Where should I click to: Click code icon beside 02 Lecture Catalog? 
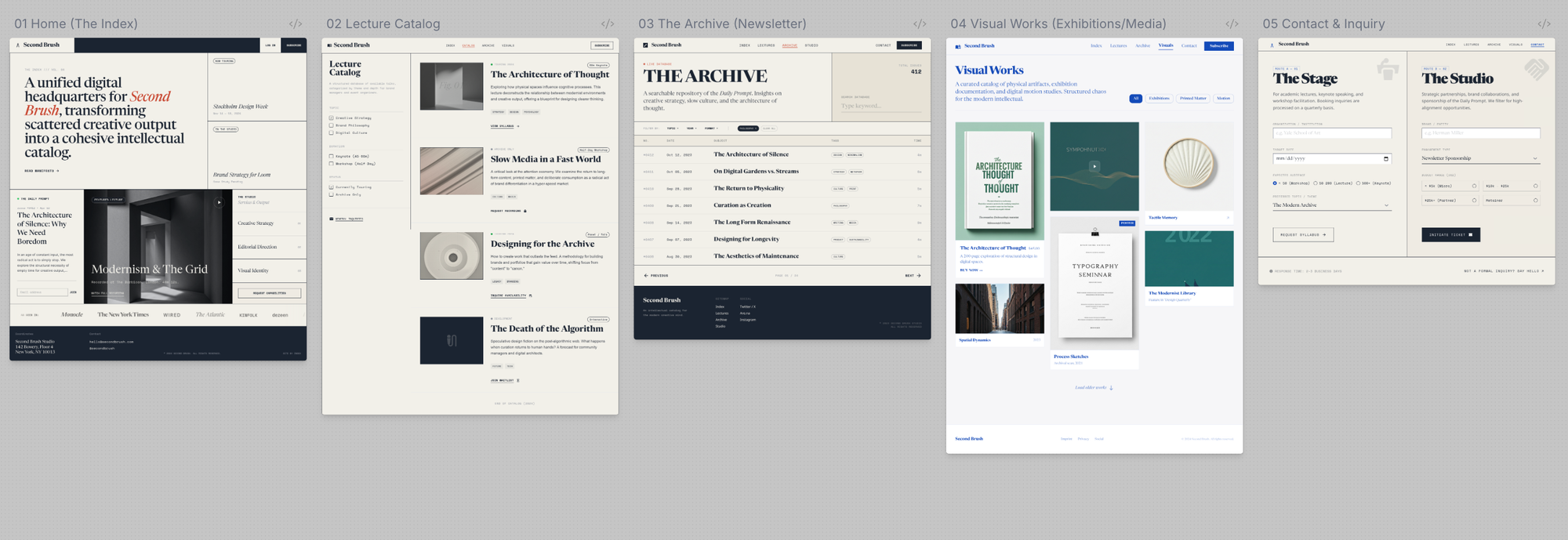coord(608,24)
